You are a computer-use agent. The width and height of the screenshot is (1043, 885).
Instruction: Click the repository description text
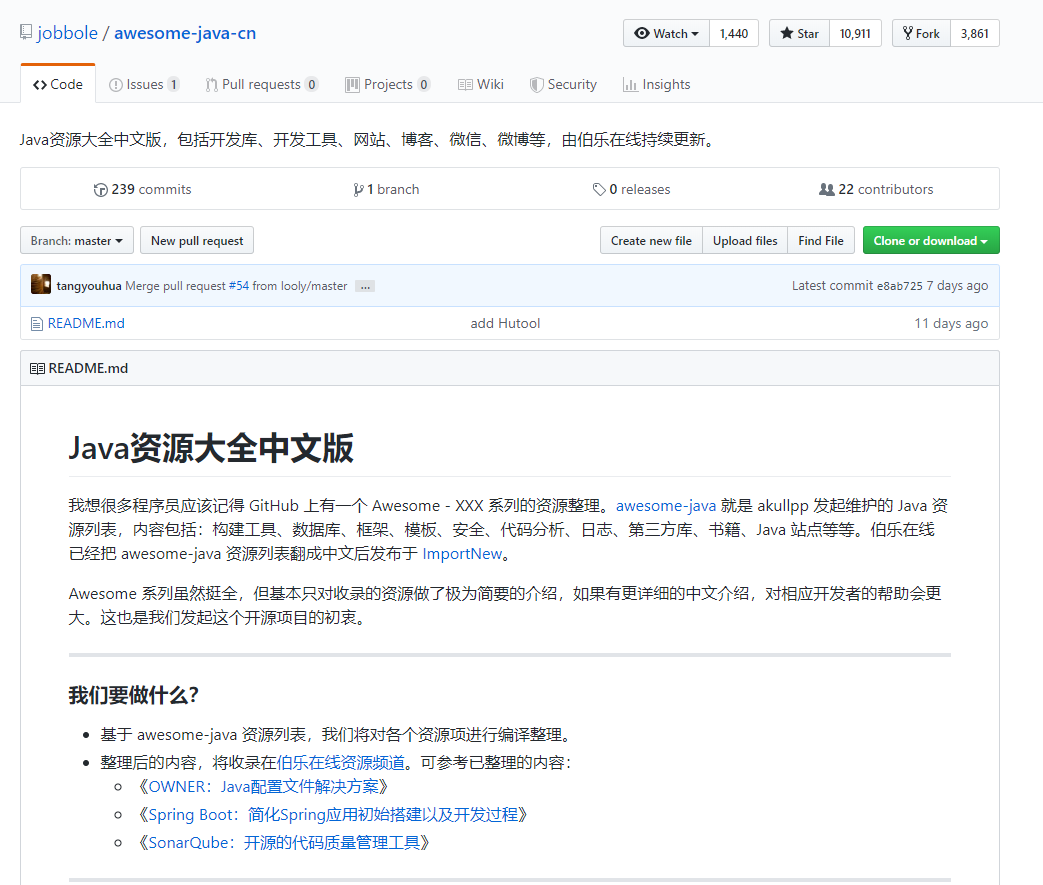tap(369, 140)
